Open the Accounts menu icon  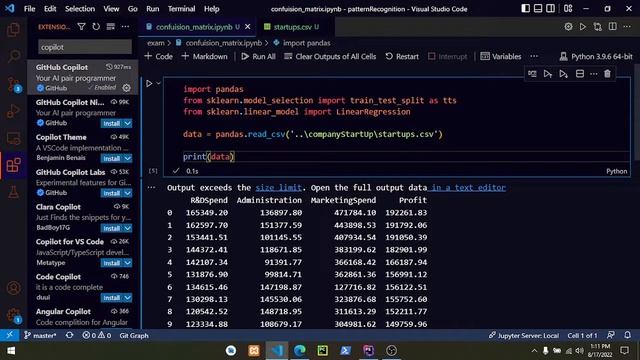coord(13,288)
